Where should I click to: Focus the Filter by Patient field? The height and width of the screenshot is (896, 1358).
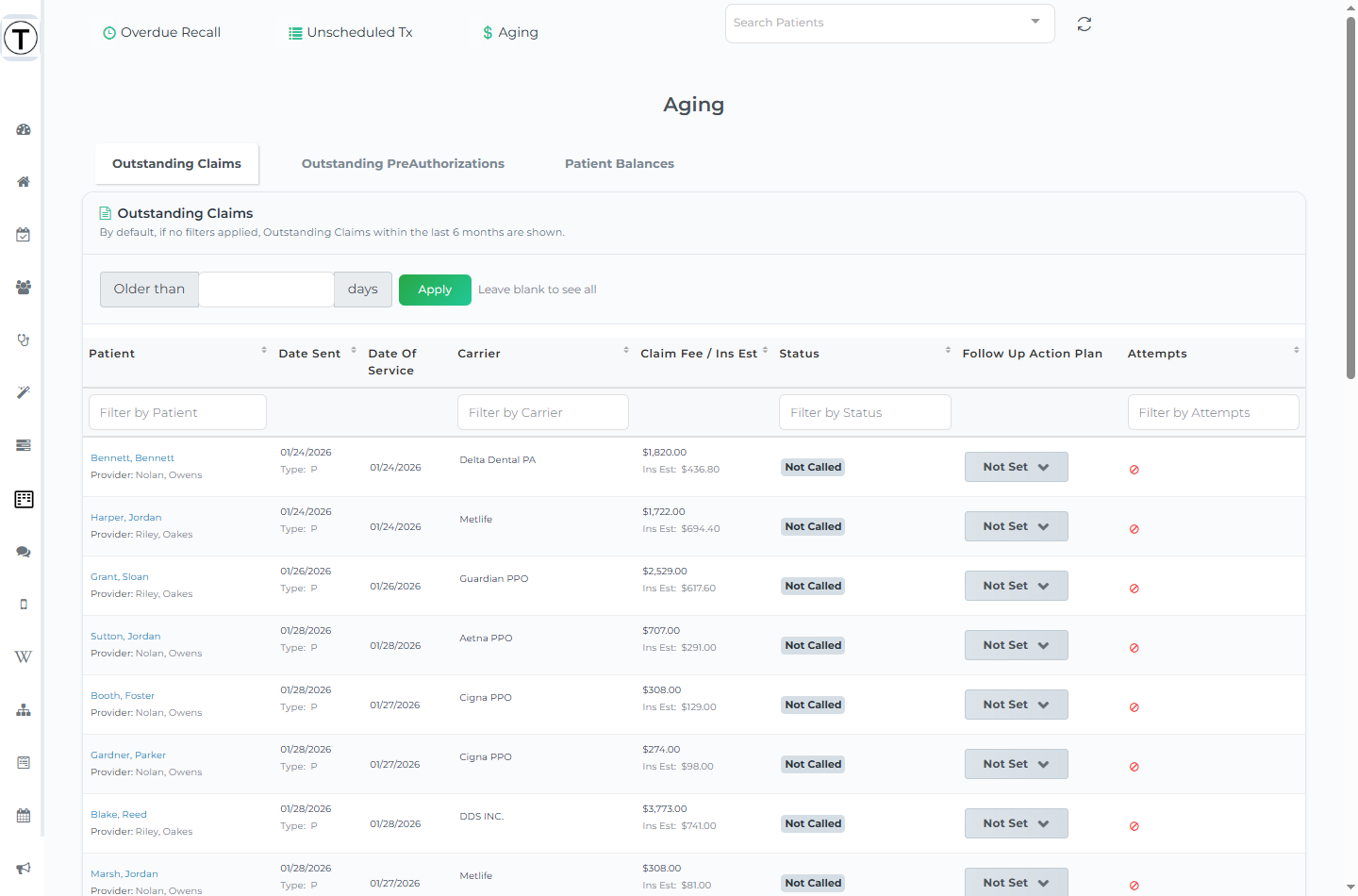[177, 412]
